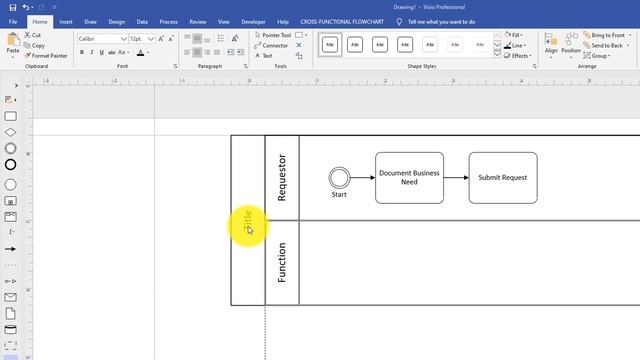Select the diamond gateway shape in stencil

click(x=11, y=132)
